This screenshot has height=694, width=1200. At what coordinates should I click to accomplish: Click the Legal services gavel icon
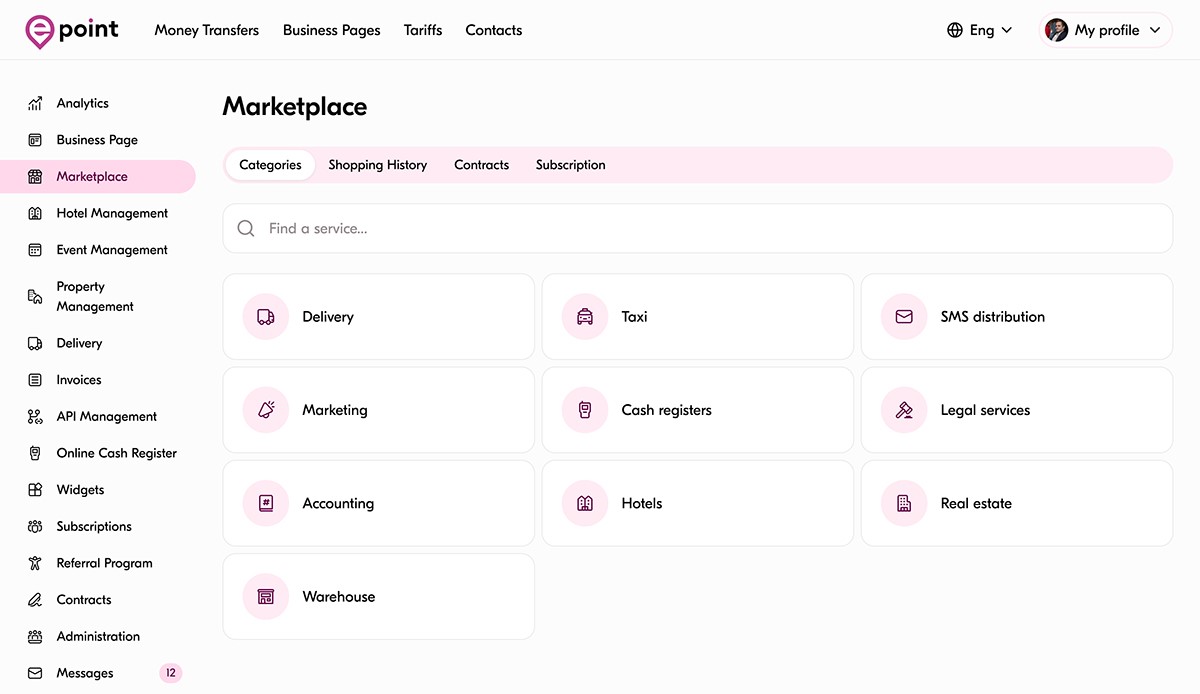pyautogui.click(x=904, y=410)
